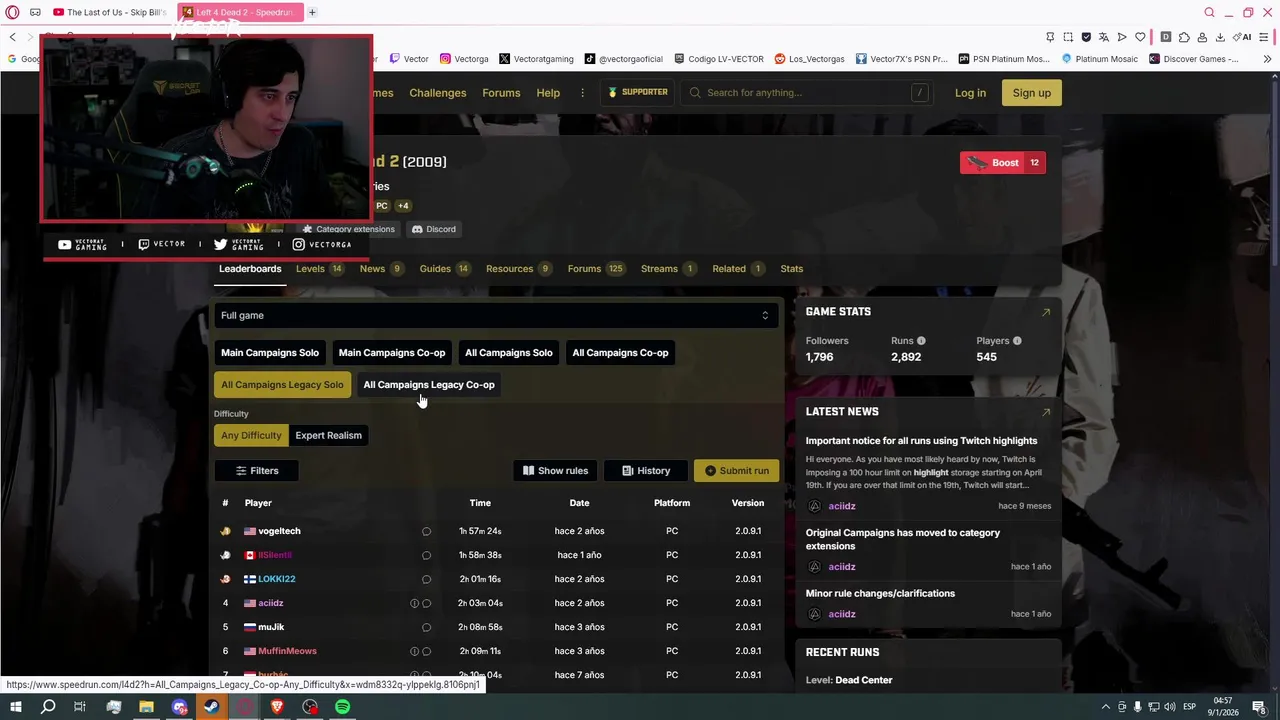The width and height of the screenshot is (1280, 720).
Task: Click the Log in link
Action: coord(970,93)
